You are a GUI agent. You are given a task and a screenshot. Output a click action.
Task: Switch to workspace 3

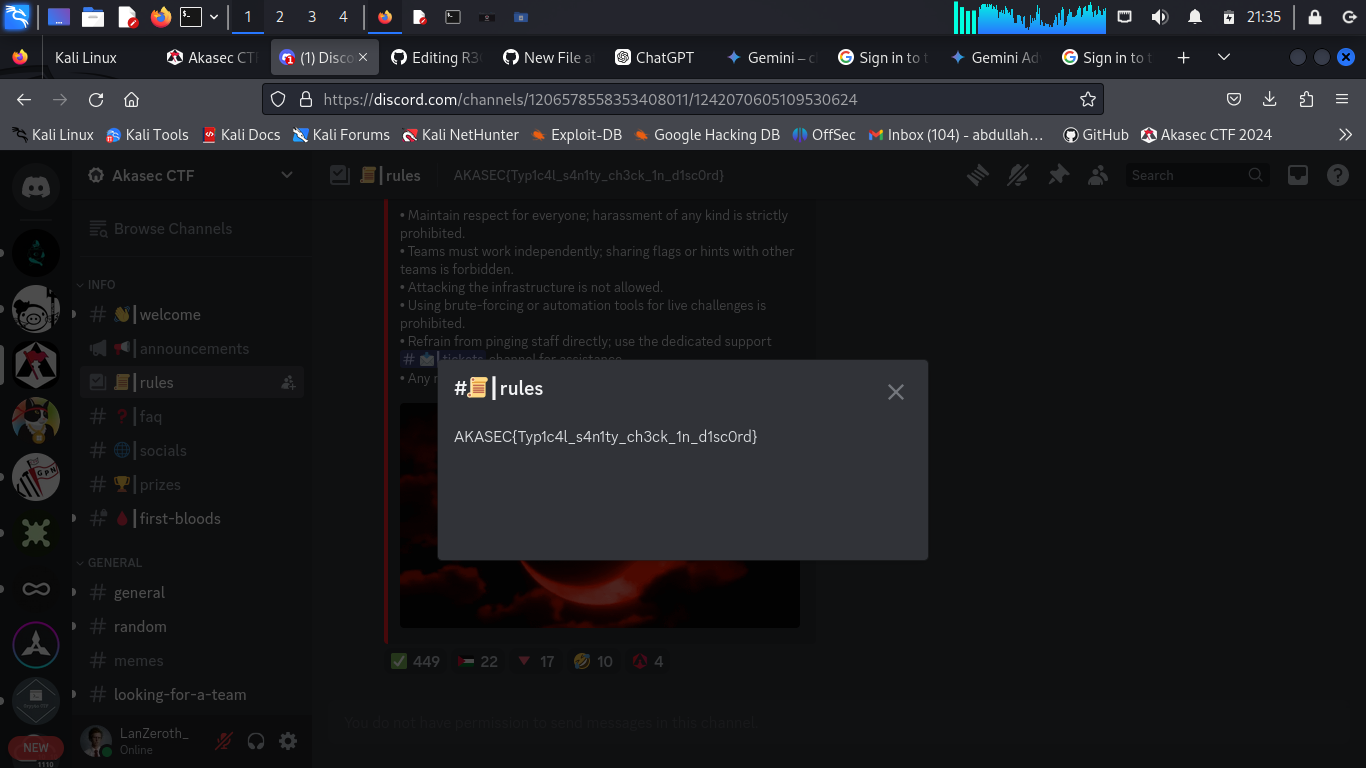(x=311, y=17)
